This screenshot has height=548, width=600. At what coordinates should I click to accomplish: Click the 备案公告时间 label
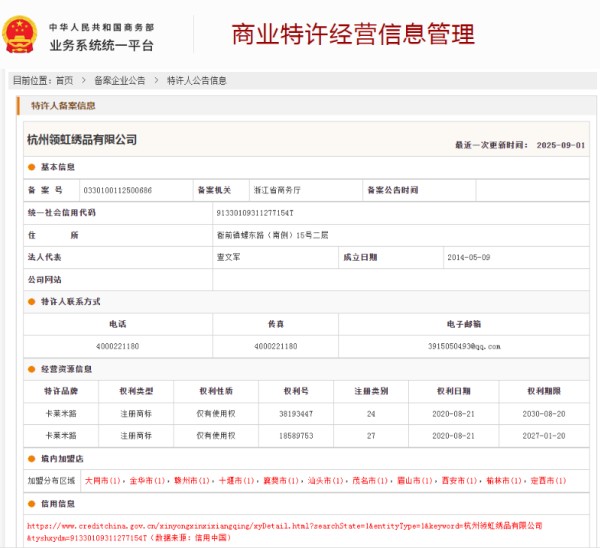pyautogui.click(x=393, y=190)
